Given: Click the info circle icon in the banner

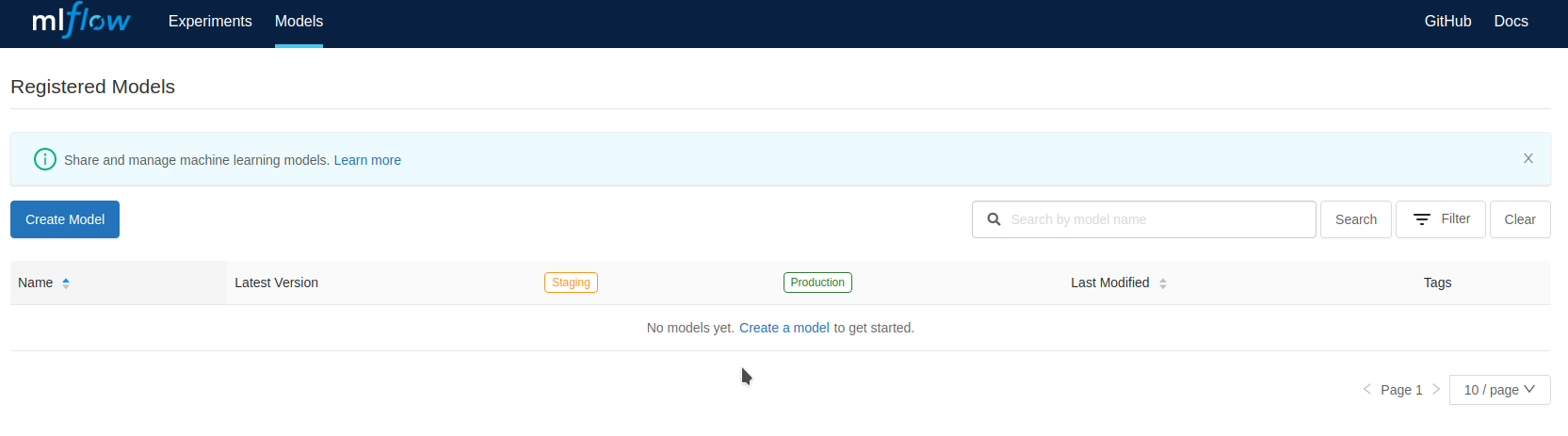Looking at the screenshot, I should [45, 159].
